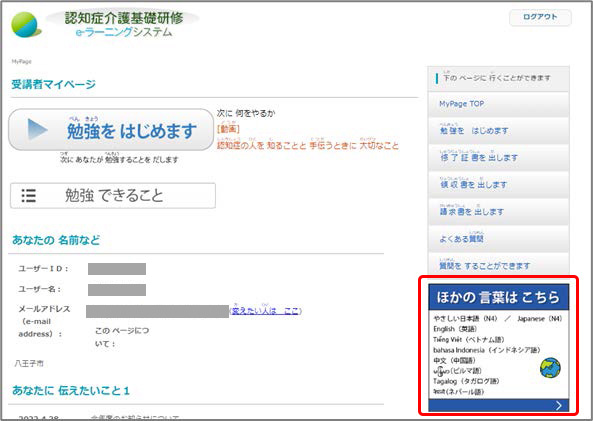This screenshot has width=593, height=421.
Task: Click the 八王子市 text
Action: click(x=29, y=364)
